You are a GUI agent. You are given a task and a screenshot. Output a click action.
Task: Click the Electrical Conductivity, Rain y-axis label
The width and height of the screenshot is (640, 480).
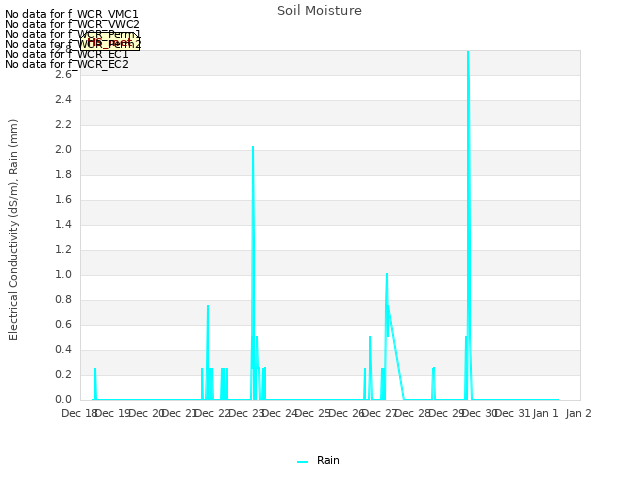(13, 230)
